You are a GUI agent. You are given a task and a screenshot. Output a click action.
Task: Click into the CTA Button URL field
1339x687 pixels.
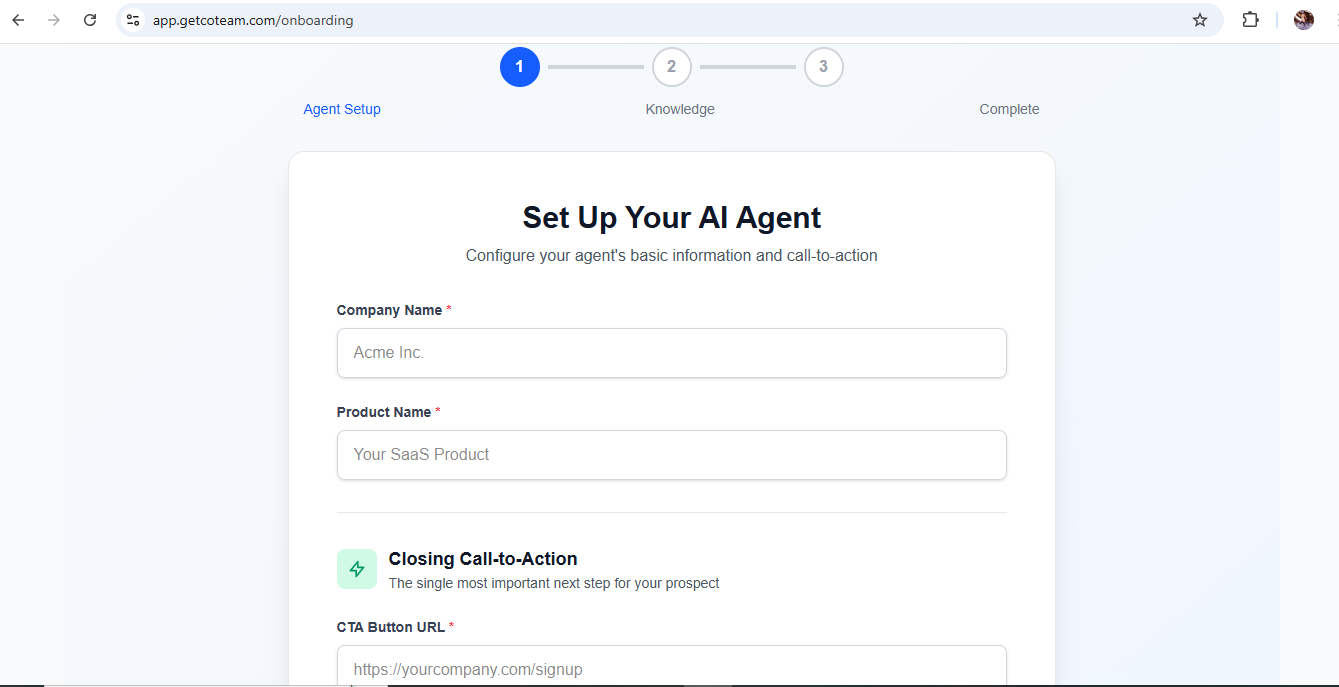[671, 668]
